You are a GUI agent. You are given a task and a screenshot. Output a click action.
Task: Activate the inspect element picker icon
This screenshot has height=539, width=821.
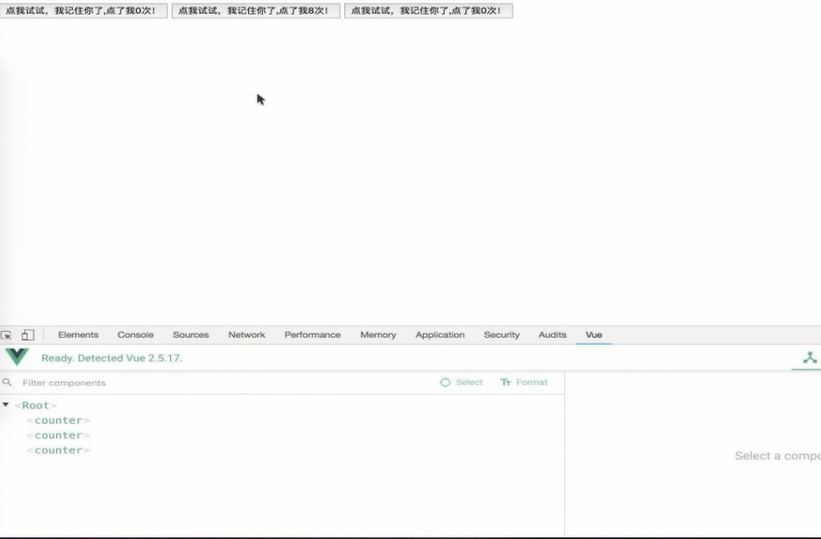(6, 335)
